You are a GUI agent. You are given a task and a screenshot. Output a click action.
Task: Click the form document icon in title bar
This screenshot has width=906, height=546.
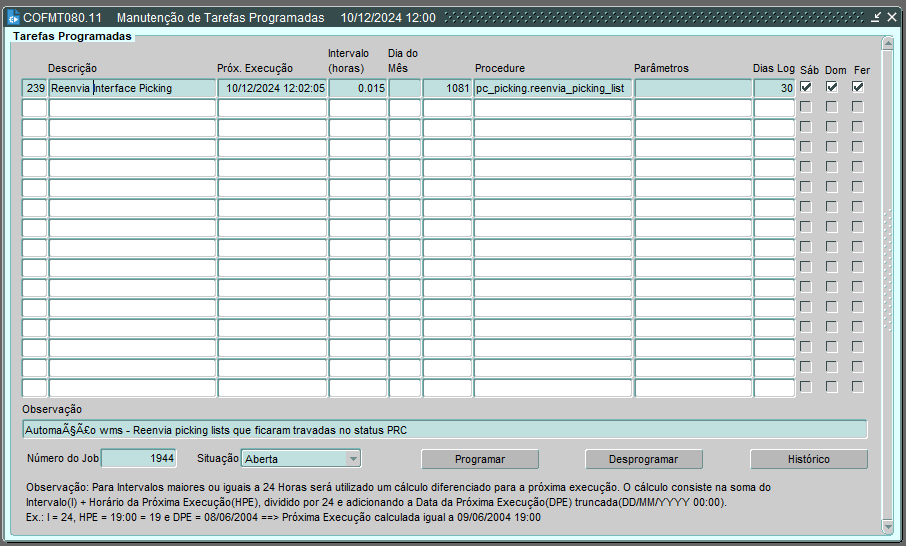pos(13,18)
